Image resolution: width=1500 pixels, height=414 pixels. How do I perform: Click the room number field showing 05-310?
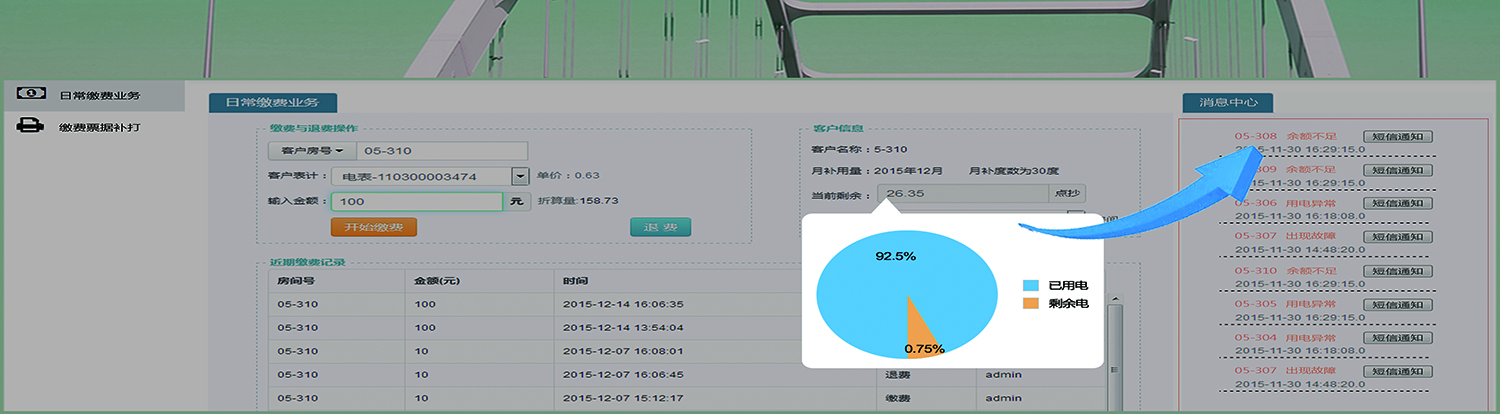click(x=441, y=151)
